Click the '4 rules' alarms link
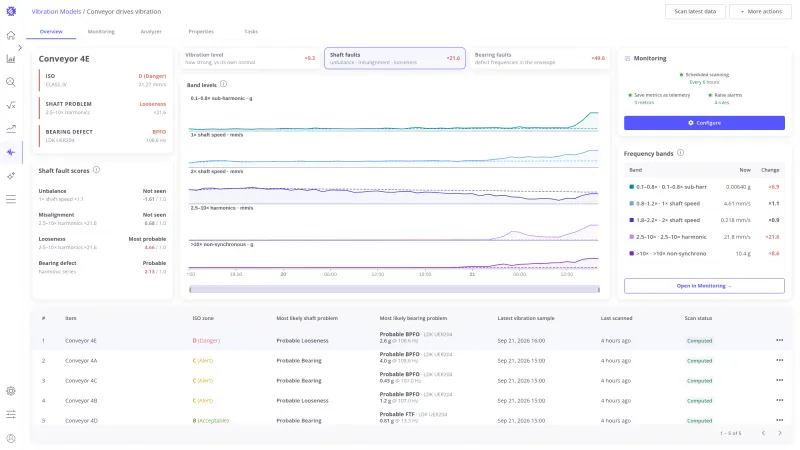Image resolution: width=800 pixels, height=450 pixels. click(x=721, y=103)
